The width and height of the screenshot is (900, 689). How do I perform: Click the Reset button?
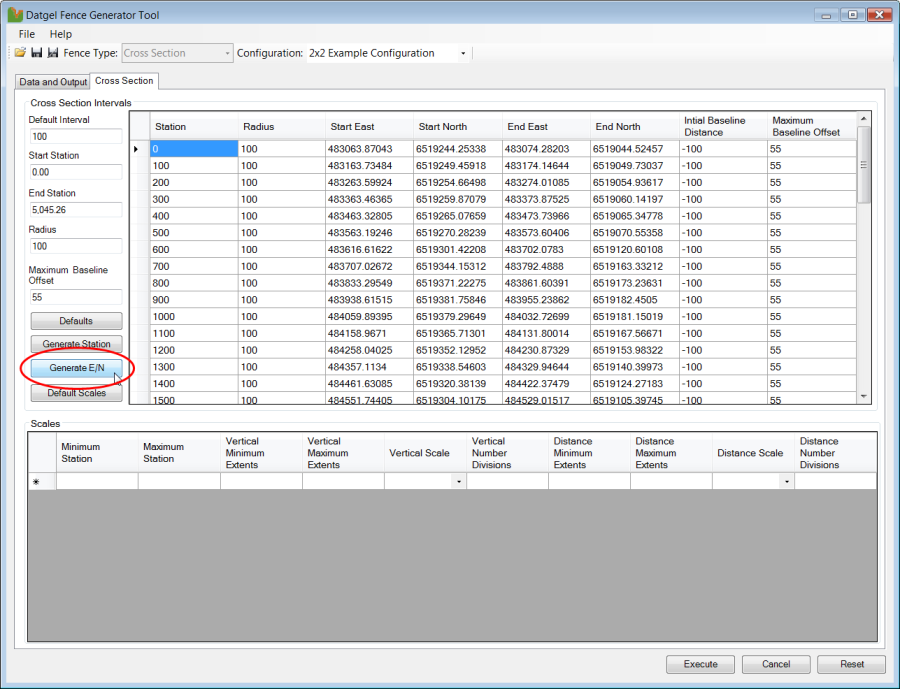tap(851, 664)
